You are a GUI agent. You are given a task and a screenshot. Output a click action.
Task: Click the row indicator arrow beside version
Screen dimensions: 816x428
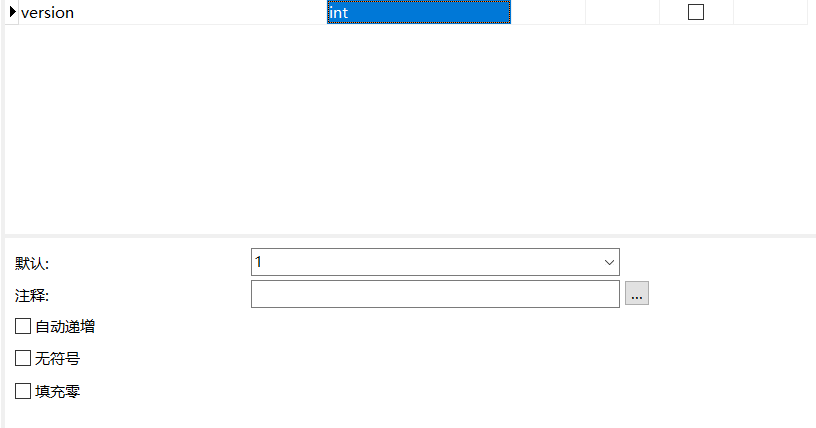(12, 11)
